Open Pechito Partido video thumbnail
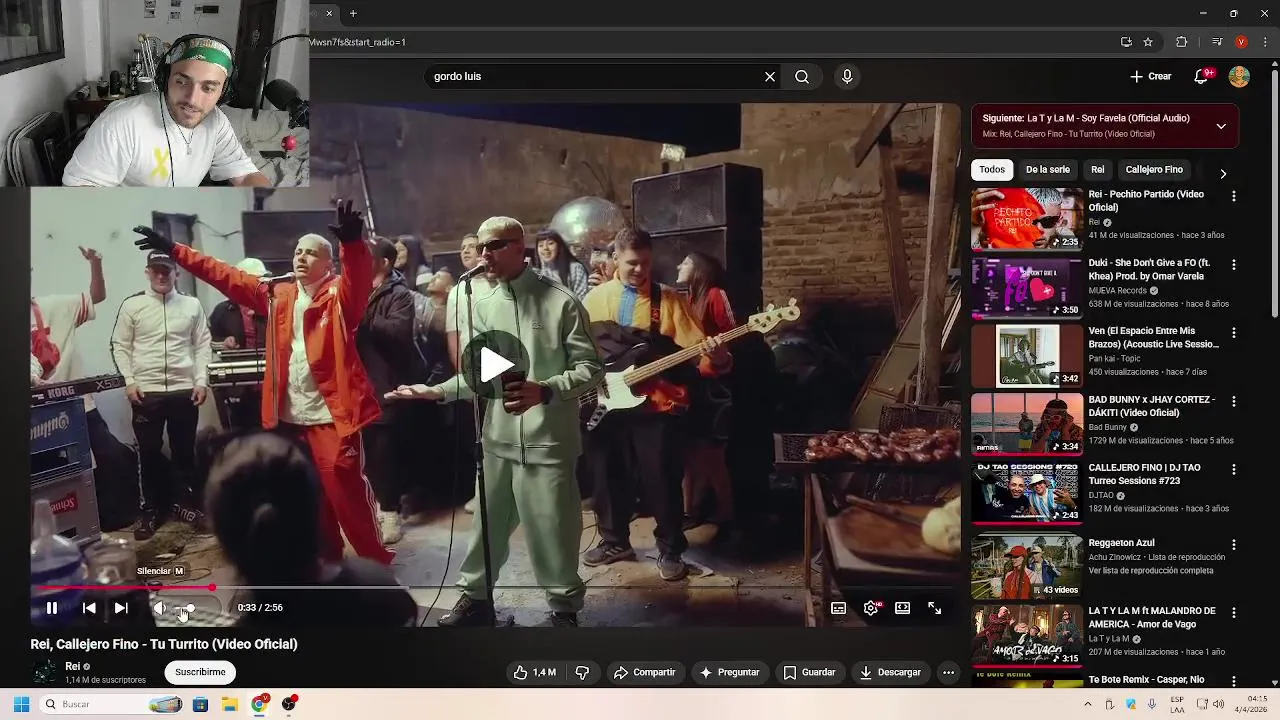Screen dimensions: 1280x720 point(1027,219)
